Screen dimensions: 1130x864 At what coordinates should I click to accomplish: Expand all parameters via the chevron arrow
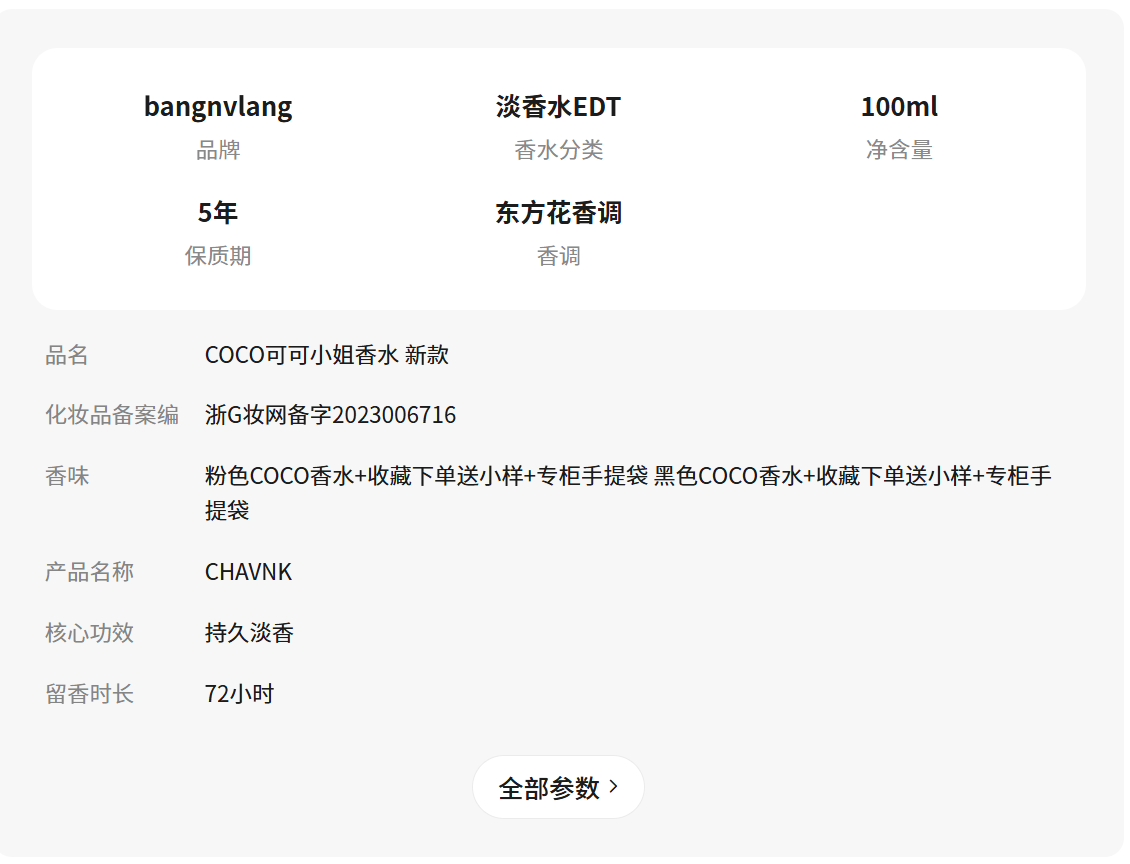tap(614, 787)
